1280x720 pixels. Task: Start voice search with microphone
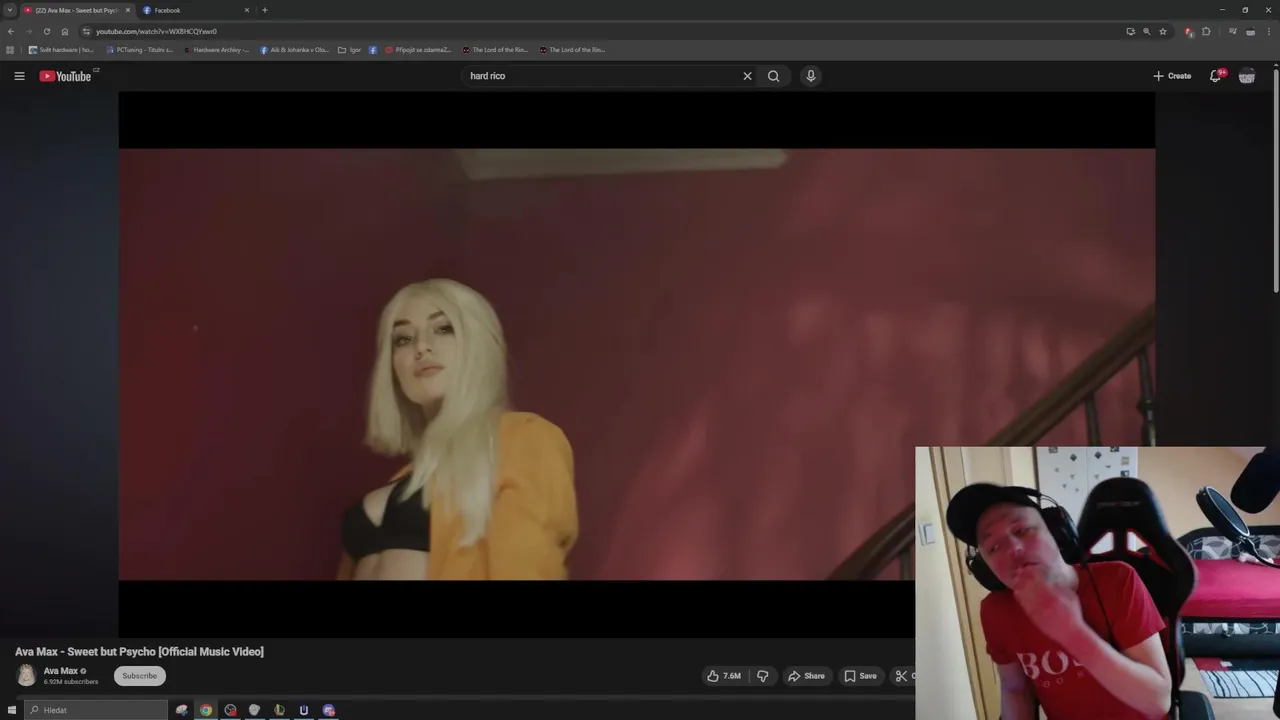point(811,76)
